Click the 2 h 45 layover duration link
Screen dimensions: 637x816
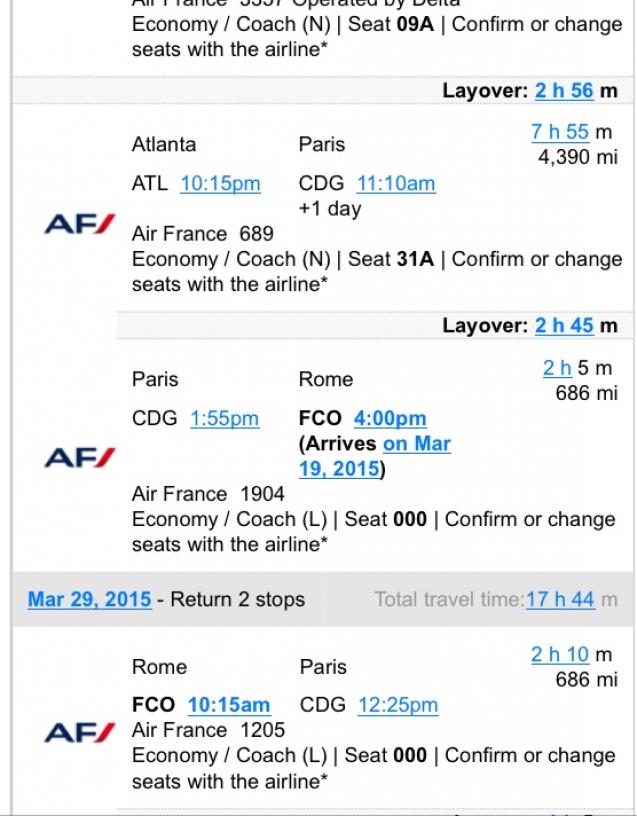pyautogui.click(x=565, y=326)
